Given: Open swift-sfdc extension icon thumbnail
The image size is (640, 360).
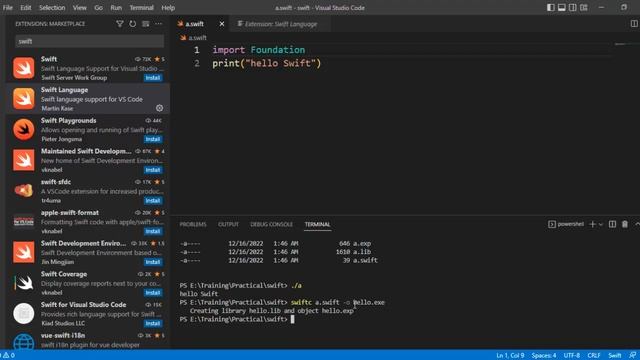Looking at the screenshot, I should click(x=24, y=191).
